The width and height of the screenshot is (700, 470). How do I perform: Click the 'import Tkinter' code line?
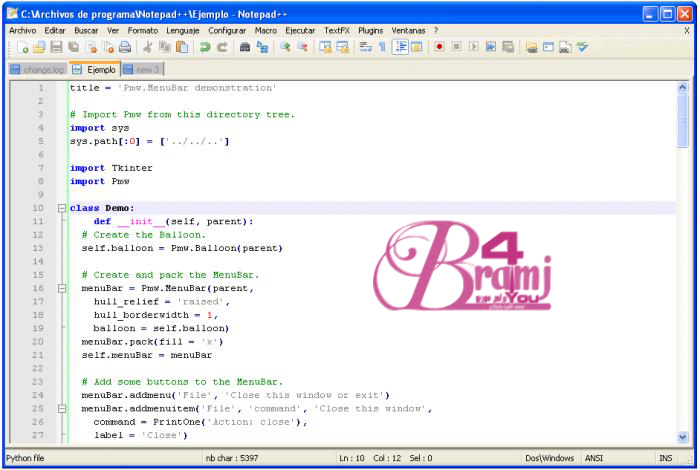(111, 168)
